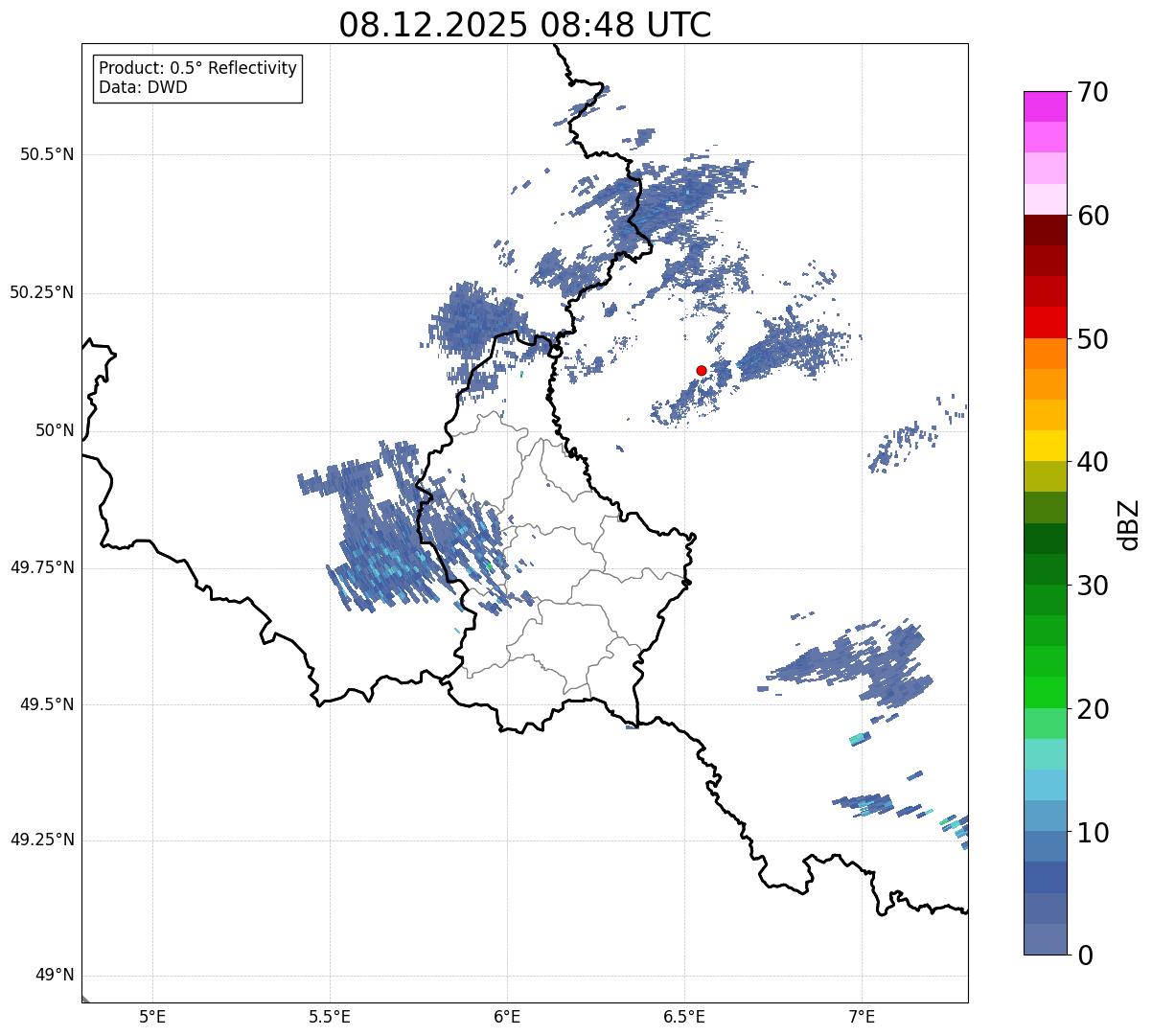The image size is (1152, 1036).
Task: Click the "Product: 0.5° Reflectivity" text
Action: tap(198, 69)
